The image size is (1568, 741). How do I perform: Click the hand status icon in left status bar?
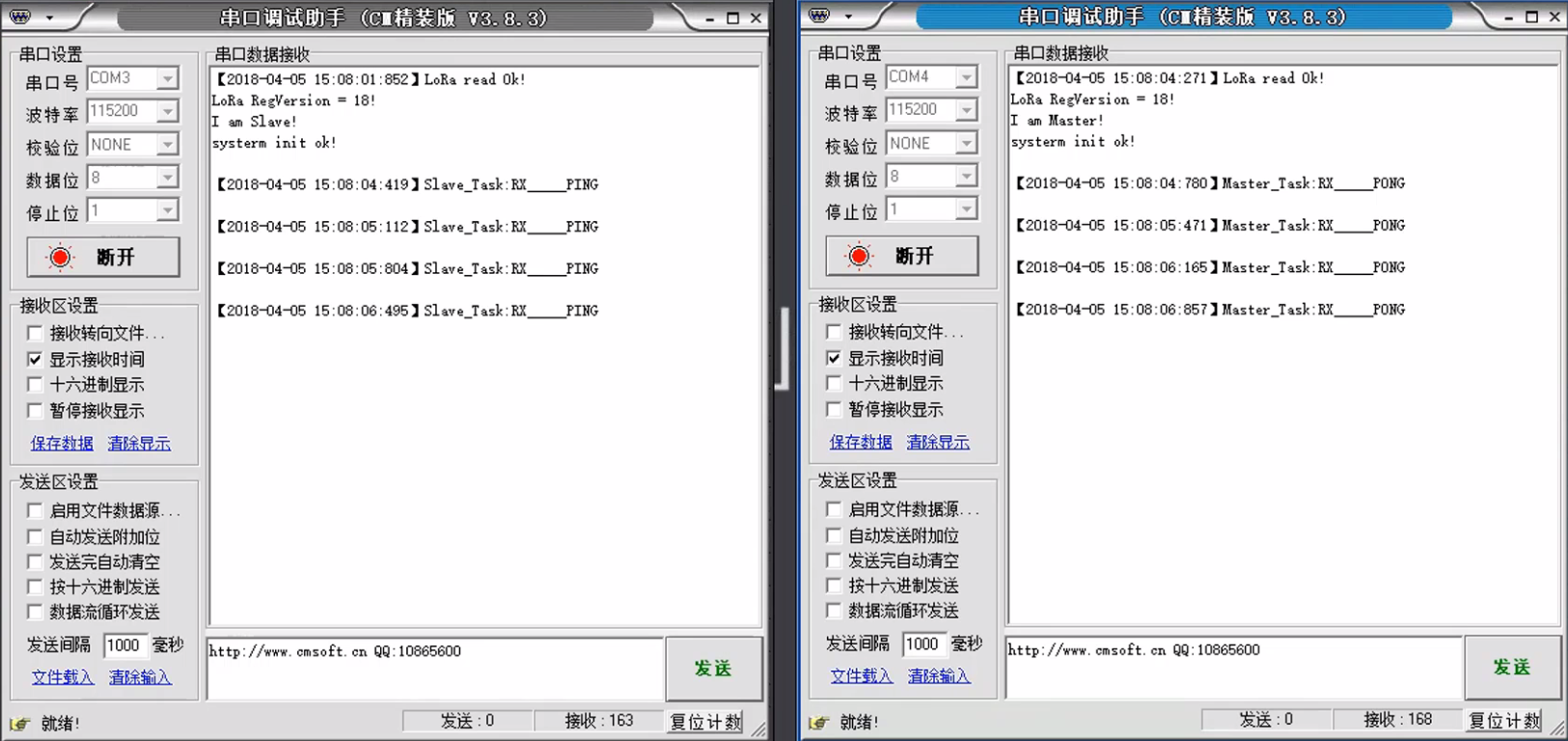point(20,723)
